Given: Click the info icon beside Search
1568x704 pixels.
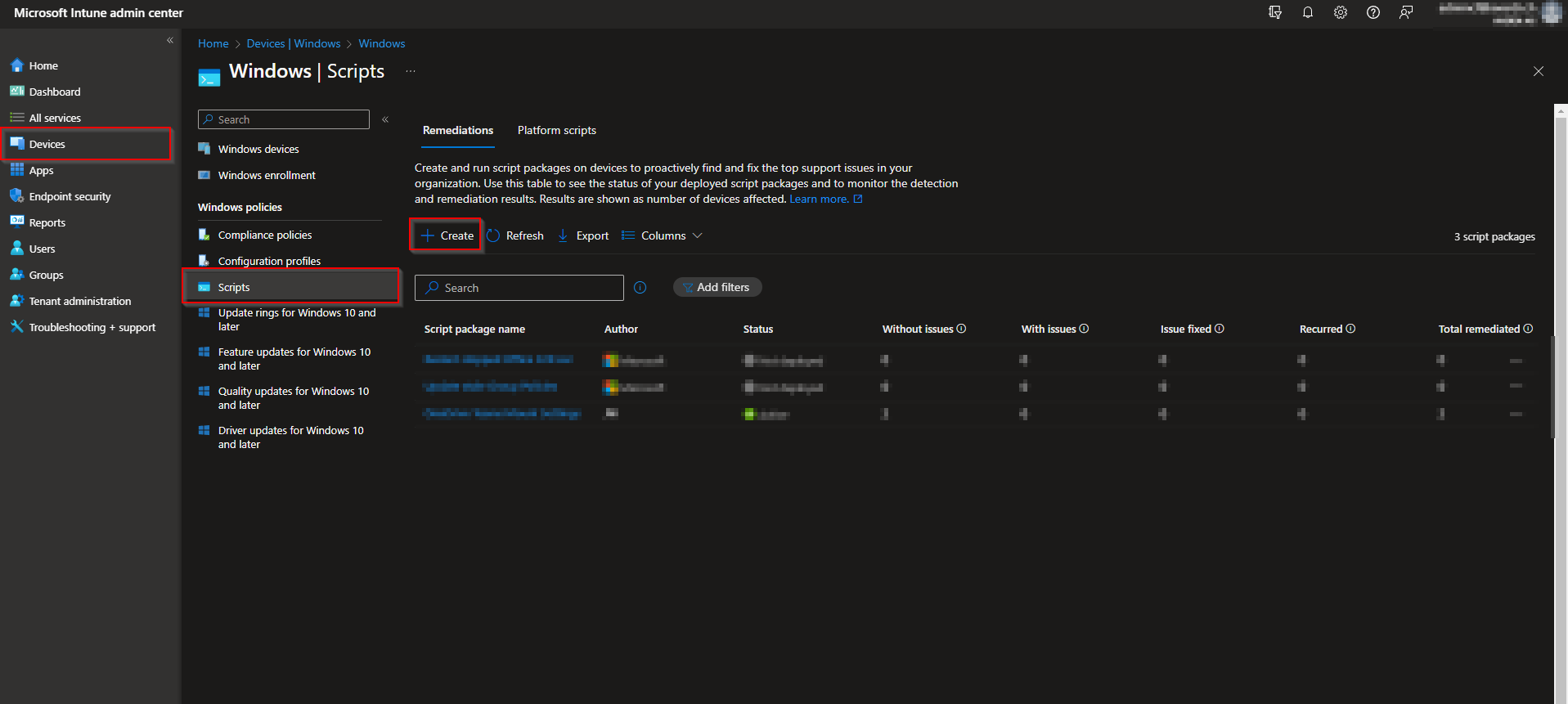Looking at the screenshot, I should pos(640,288).
